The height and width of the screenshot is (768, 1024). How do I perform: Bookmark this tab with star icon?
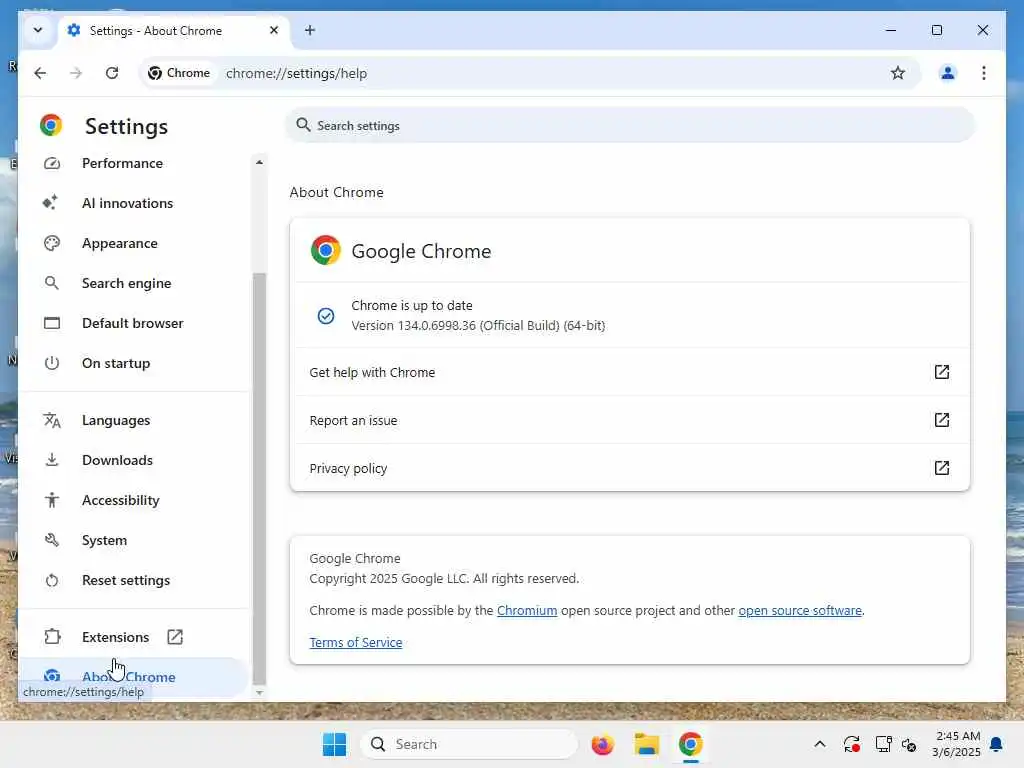coord(898,73)
